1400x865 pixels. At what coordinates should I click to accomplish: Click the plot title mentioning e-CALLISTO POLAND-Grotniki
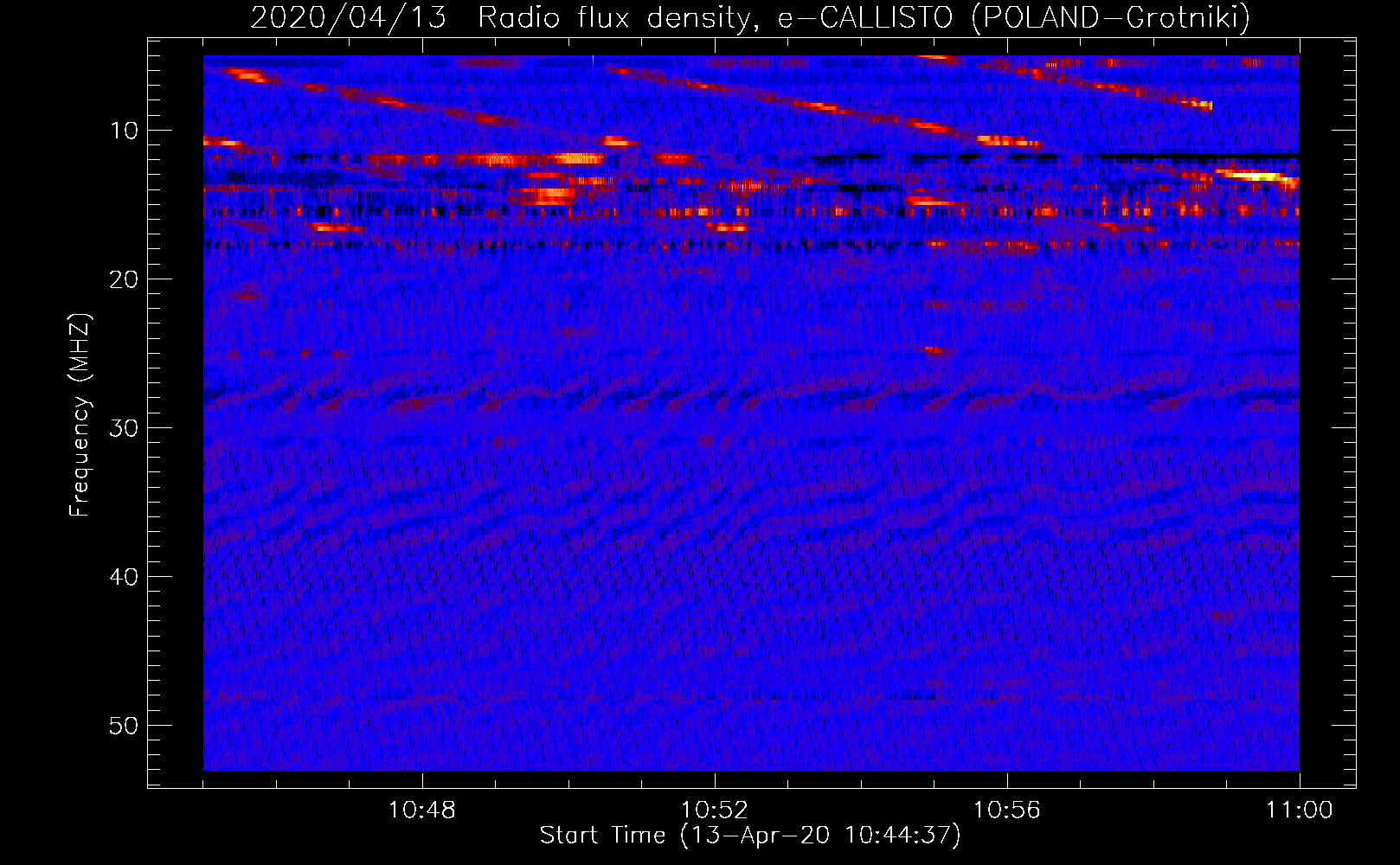pos(750,17)
